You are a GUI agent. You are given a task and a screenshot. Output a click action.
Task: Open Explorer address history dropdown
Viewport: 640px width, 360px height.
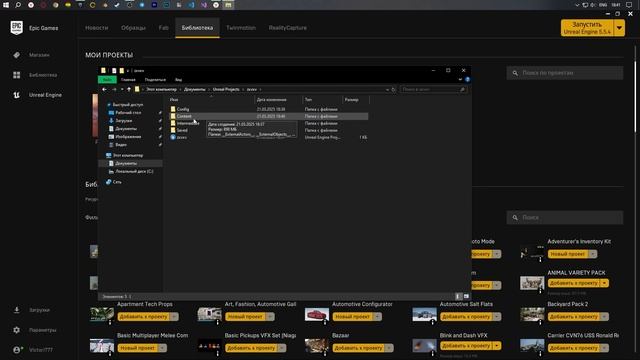click(387, 89)
